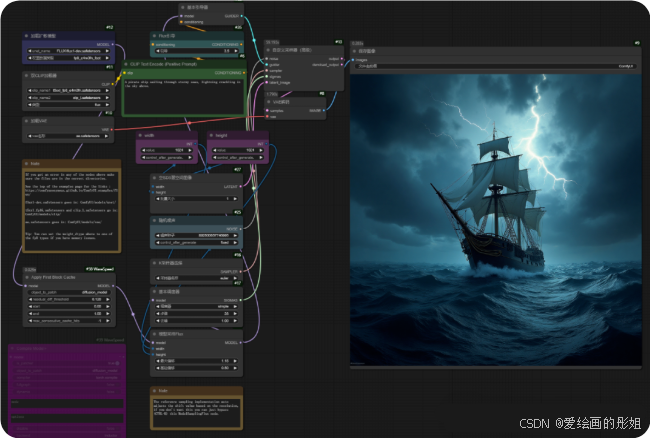Collapse the Apply First Block Cache node dot
650x438 pixels.
coord(27,277)
